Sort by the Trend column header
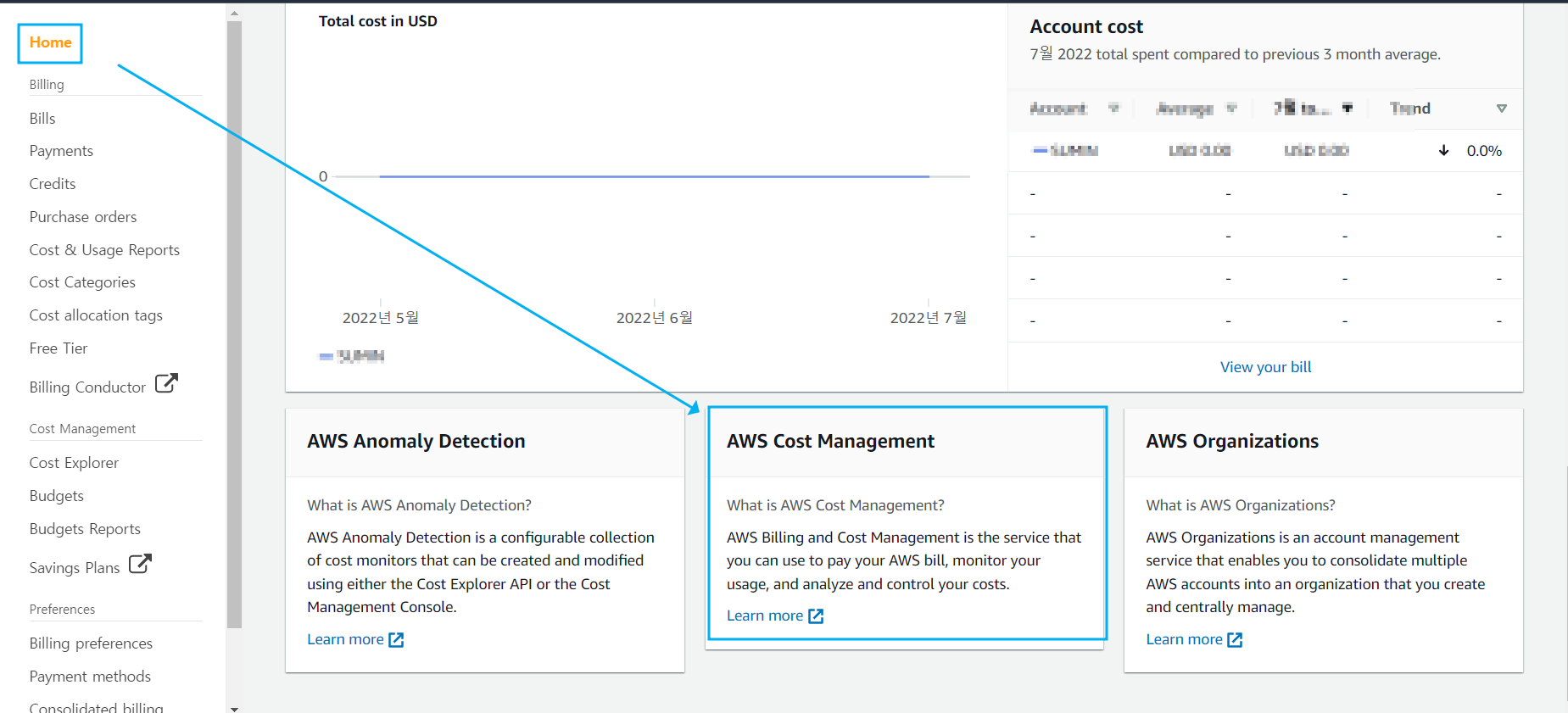This screenshot has height=713, width=1568. click(x=1410, y=109)
